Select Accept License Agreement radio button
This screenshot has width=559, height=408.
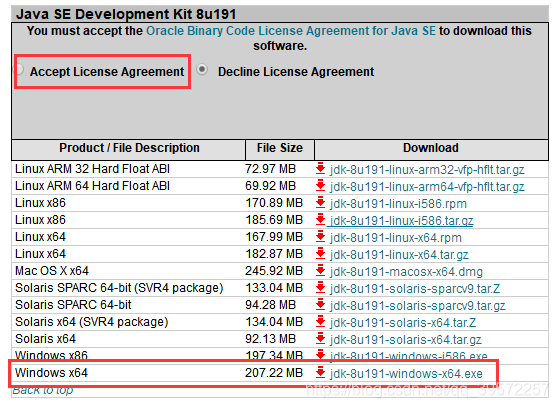point(20,69)
